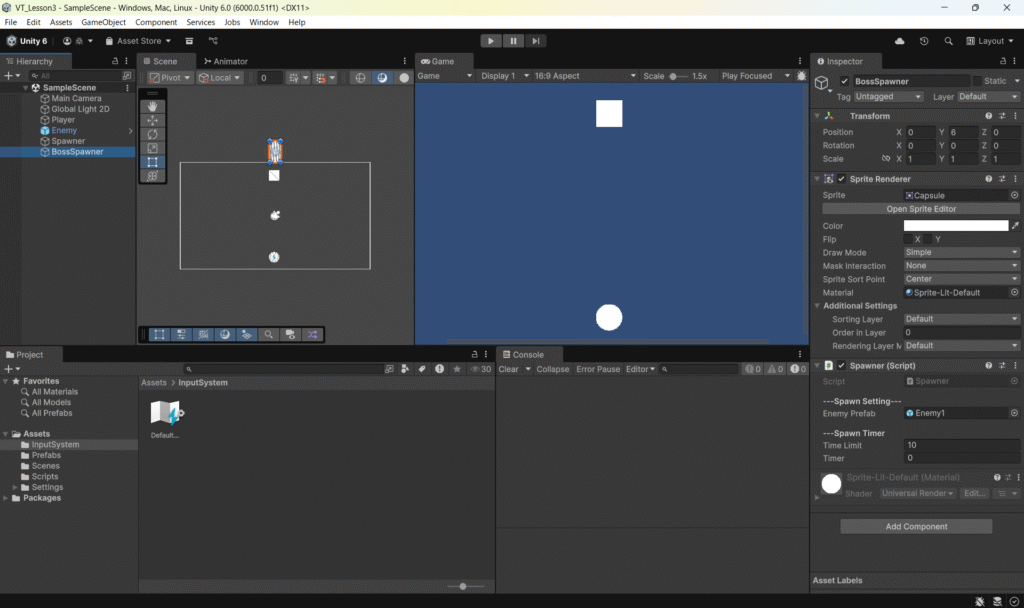Click the Unity Cloud icon
1024x608 pixels.
899,41
